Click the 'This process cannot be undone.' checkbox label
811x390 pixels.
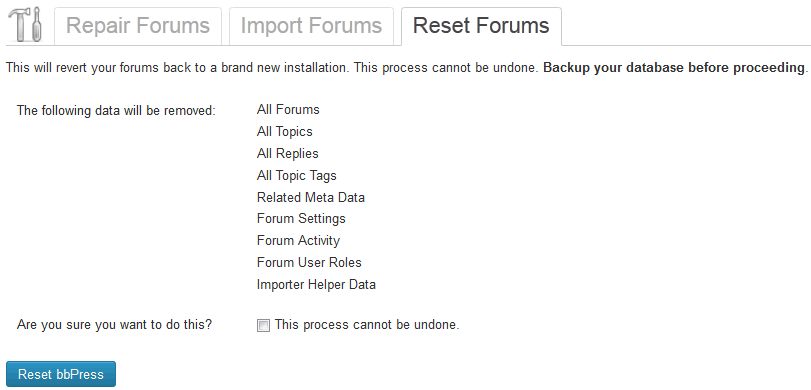tap(367, 325)
